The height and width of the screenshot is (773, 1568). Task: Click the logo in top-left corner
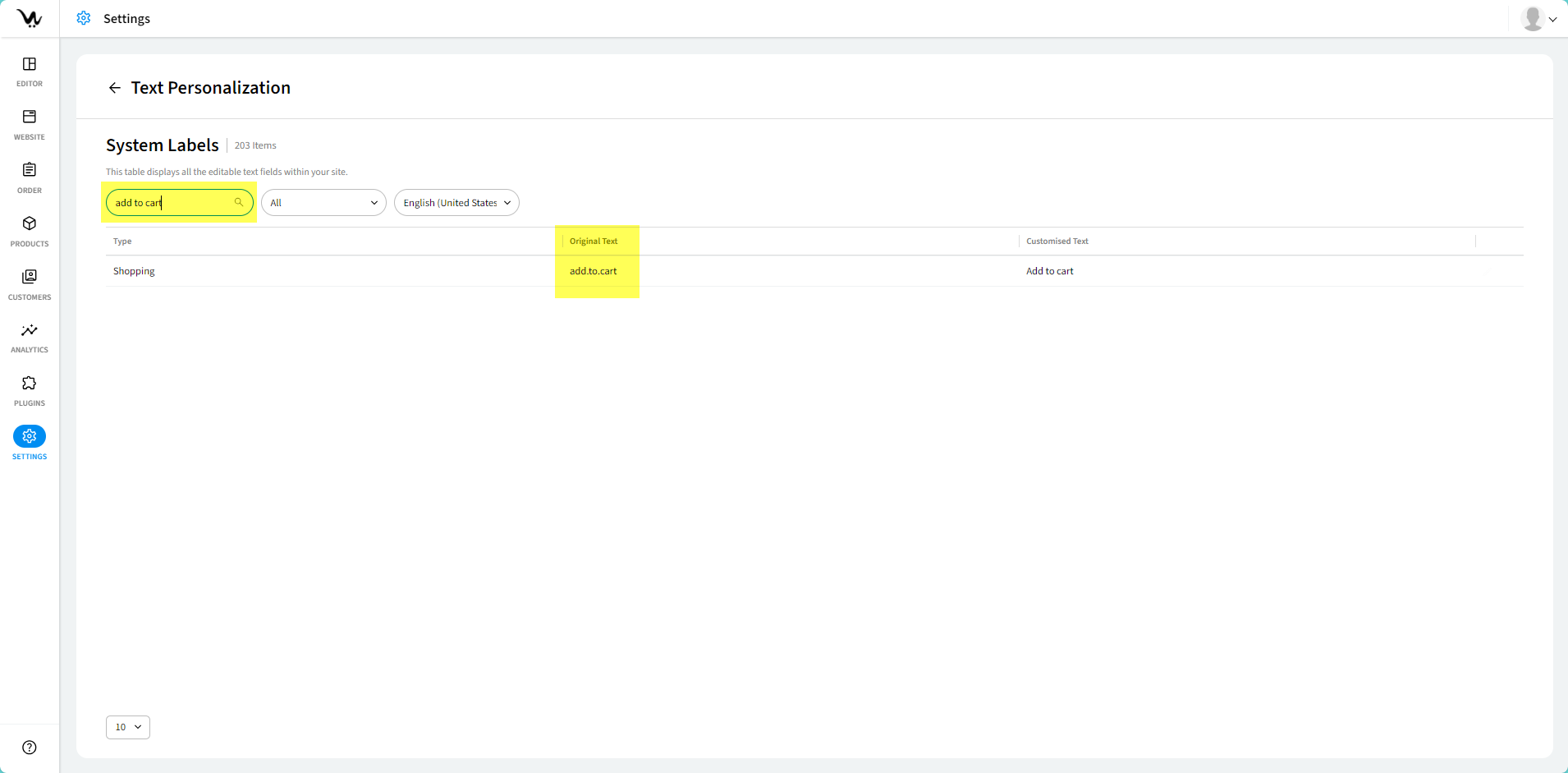[30, 18]
